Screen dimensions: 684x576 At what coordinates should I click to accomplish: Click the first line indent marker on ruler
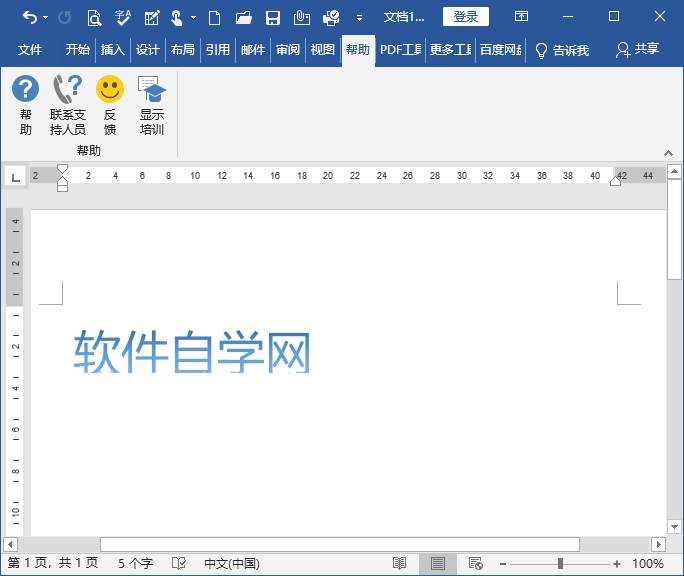62,169
